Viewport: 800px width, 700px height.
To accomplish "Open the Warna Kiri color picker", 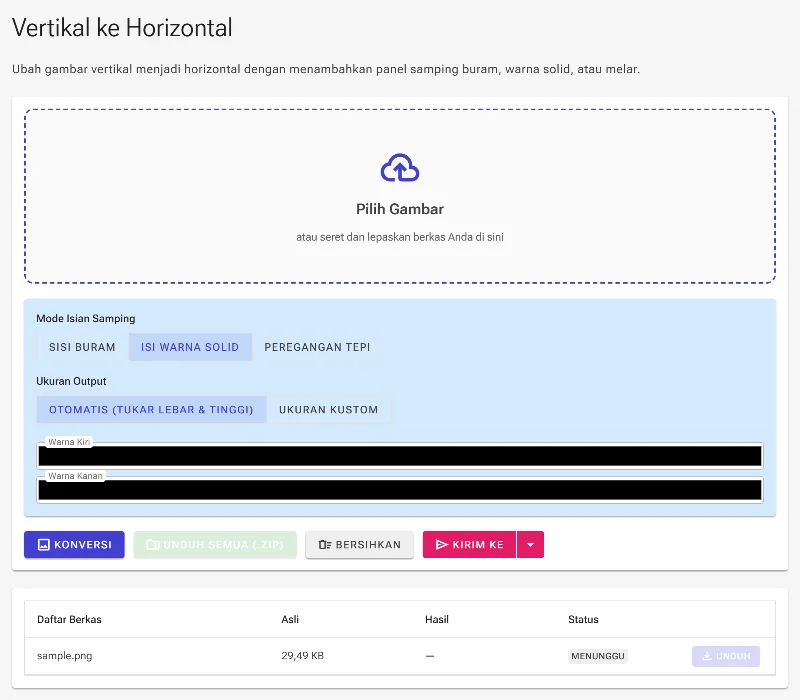I will pyautogui.click(x=400, y=456).
